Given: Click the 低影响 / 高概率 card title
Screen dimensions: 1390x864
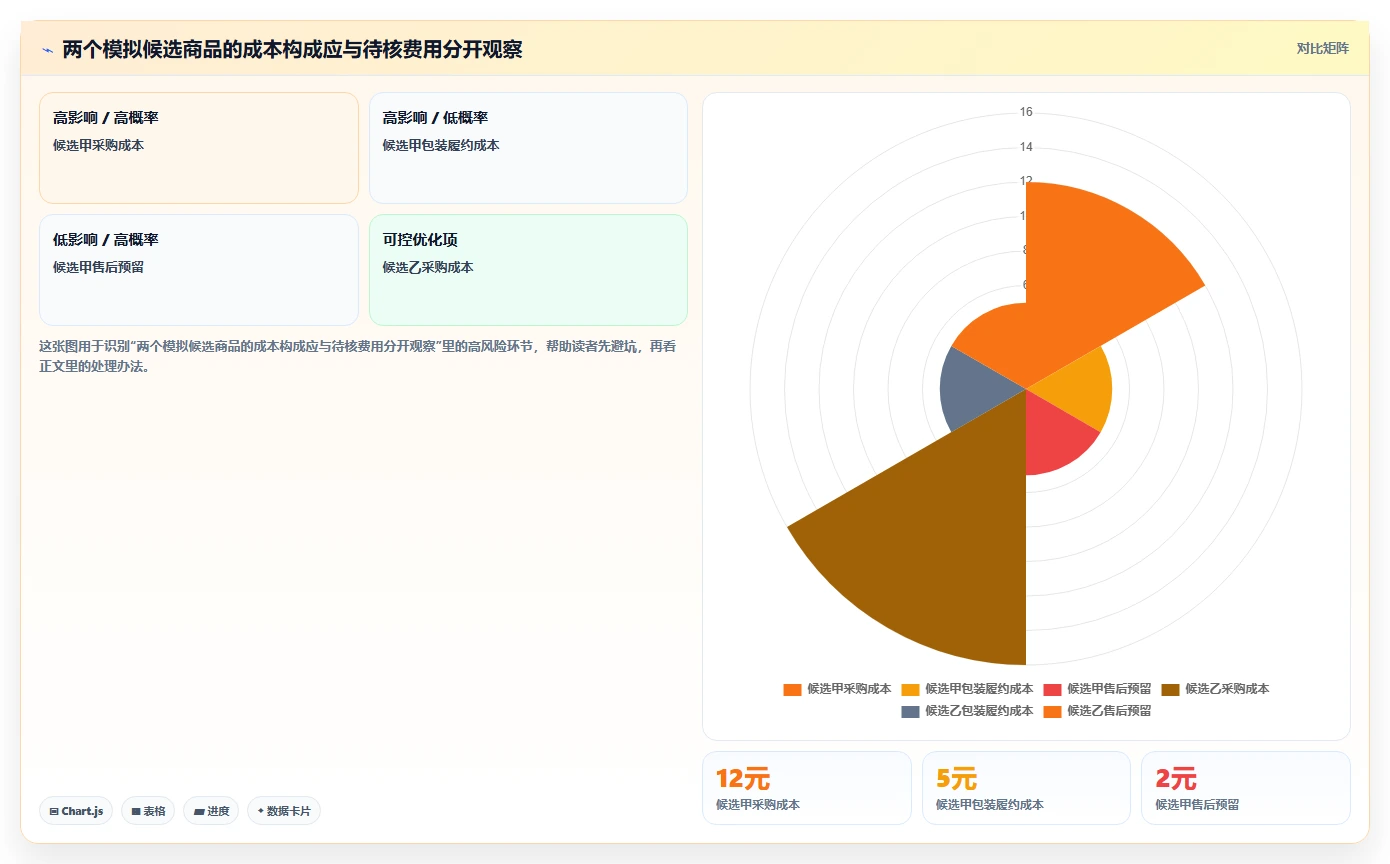Looking at the screenshot, I should 105,240.
